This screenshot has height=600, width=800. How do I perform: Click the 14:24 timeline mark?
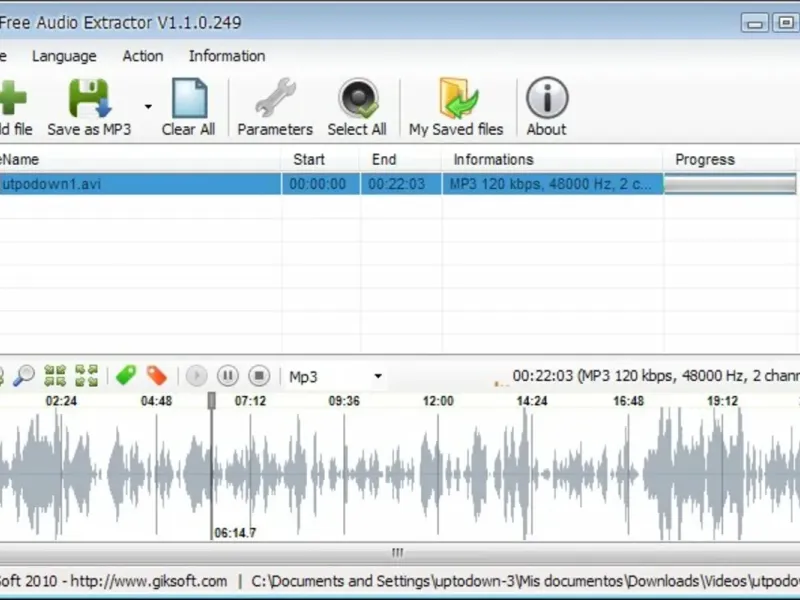pyautogui.click(x=532, y=401)
